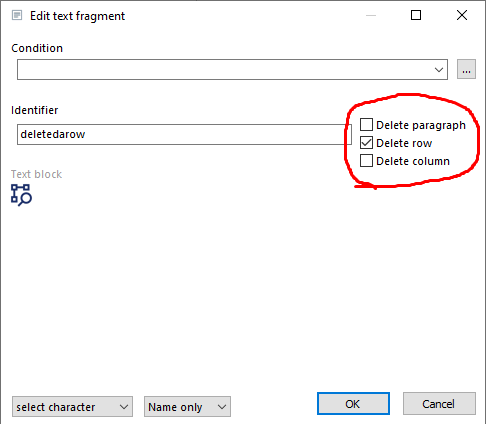Focus the Identifier field containing deletedarow

184,134
